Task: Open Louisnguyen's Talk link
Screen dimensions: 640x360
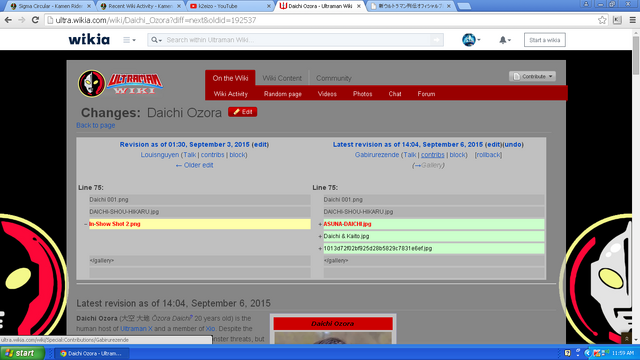Action: (189, 155)
